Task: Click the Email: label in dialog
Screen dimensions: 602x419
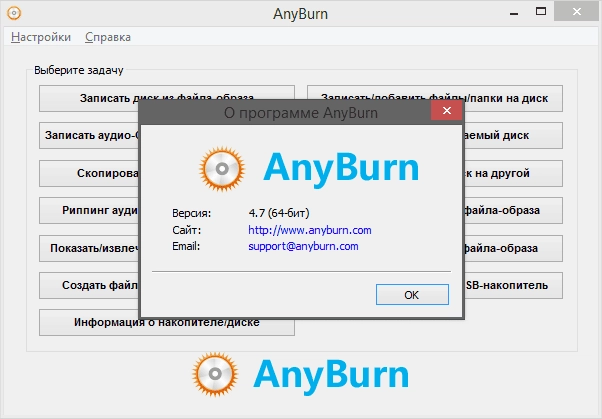Action: click(186, 246)
